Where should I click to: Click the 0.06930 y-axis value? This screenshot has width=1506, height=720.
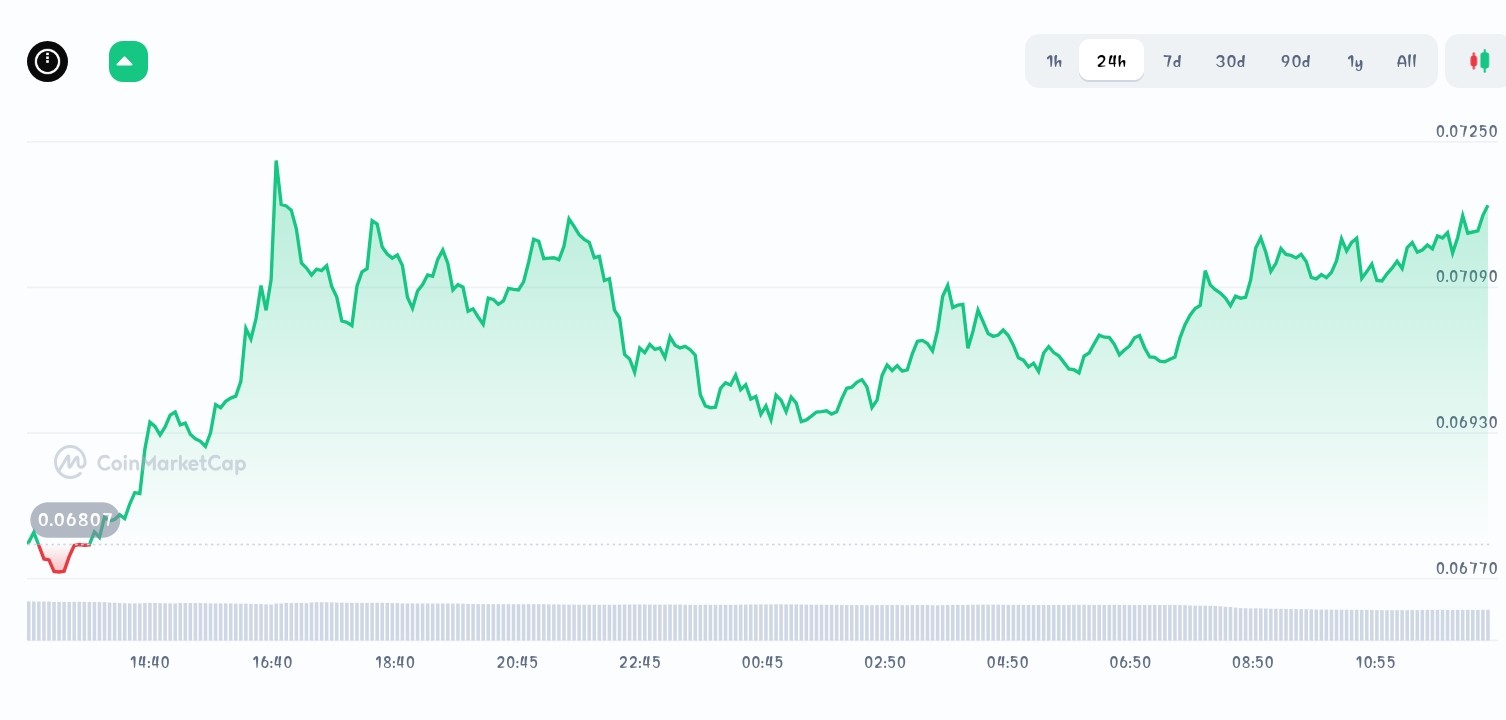coord(1467,422)
